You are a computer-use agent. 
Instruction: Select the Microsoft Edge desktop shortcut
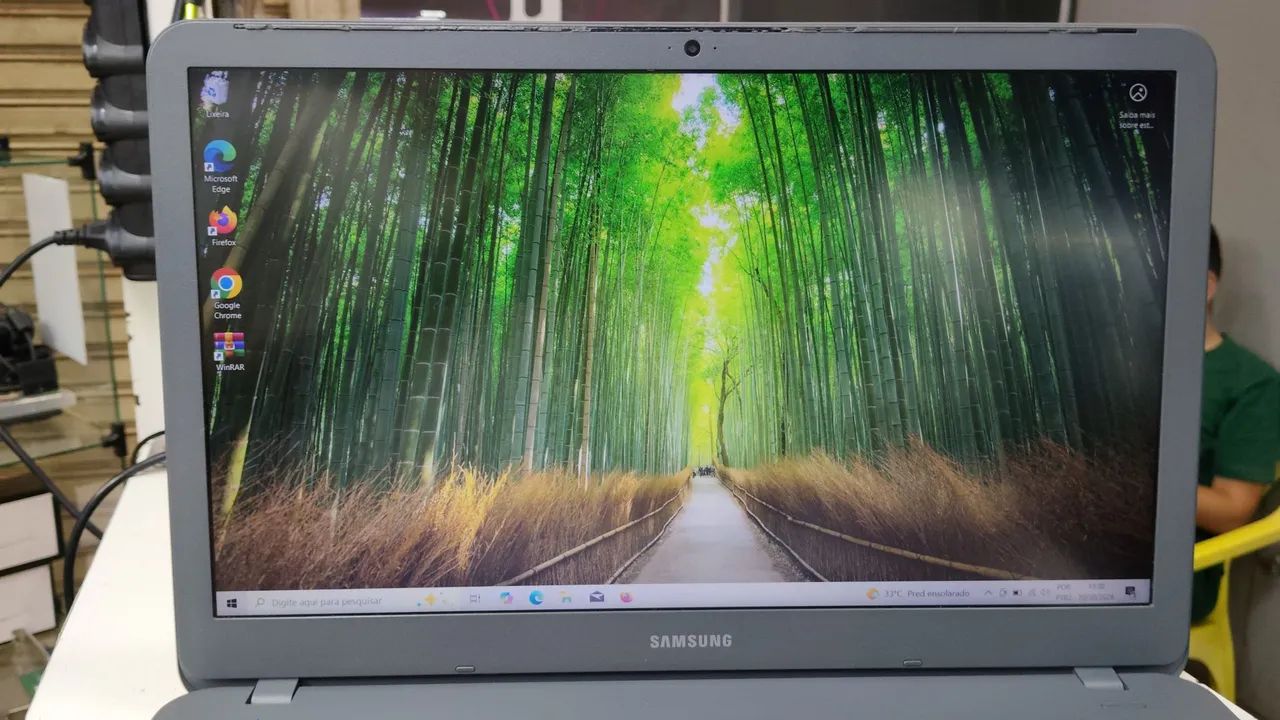tap(220, 166)
